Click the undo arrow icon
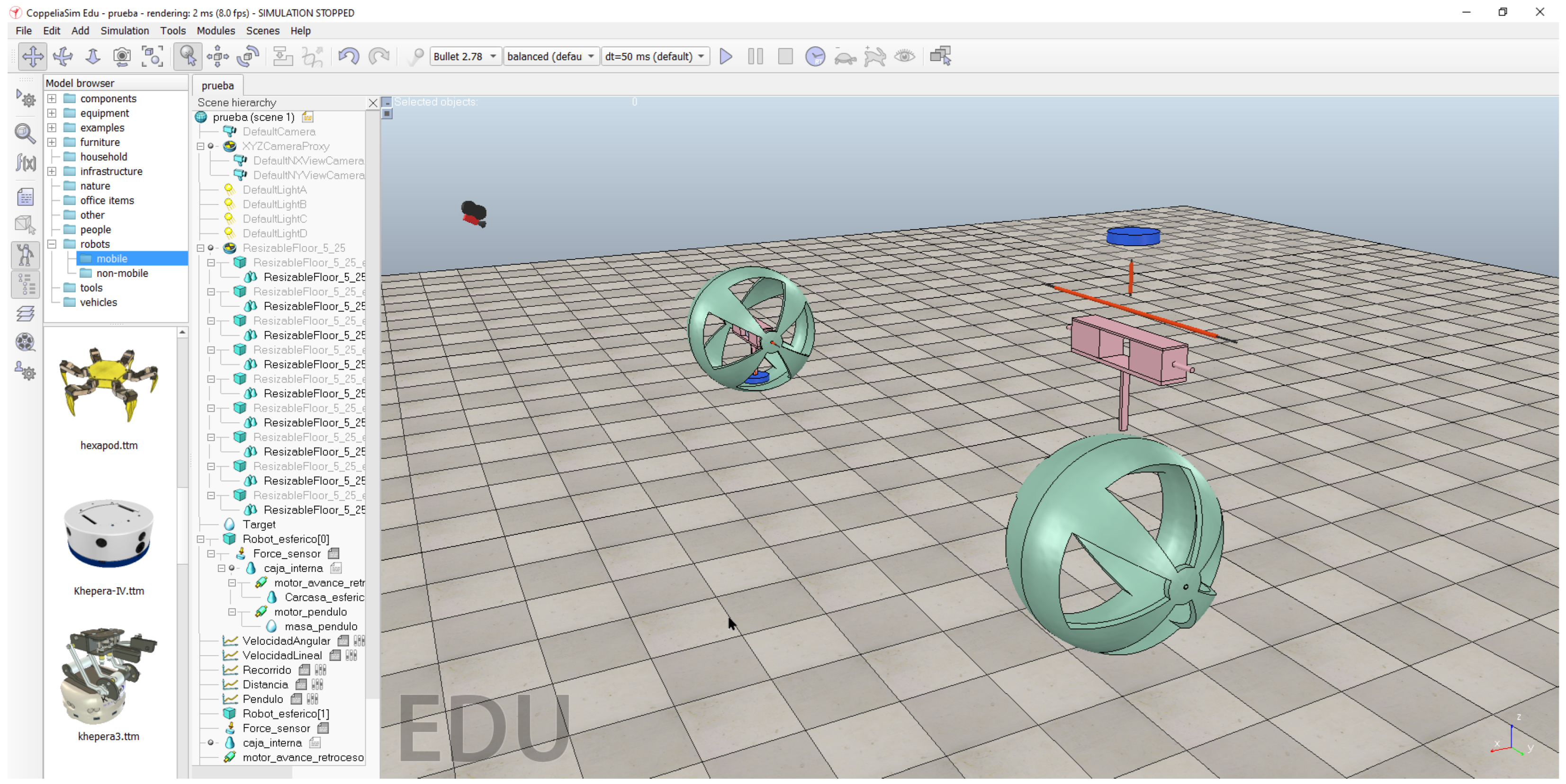Image resolution: width=1566 pixels, height=784 pixels. point(348,56)
